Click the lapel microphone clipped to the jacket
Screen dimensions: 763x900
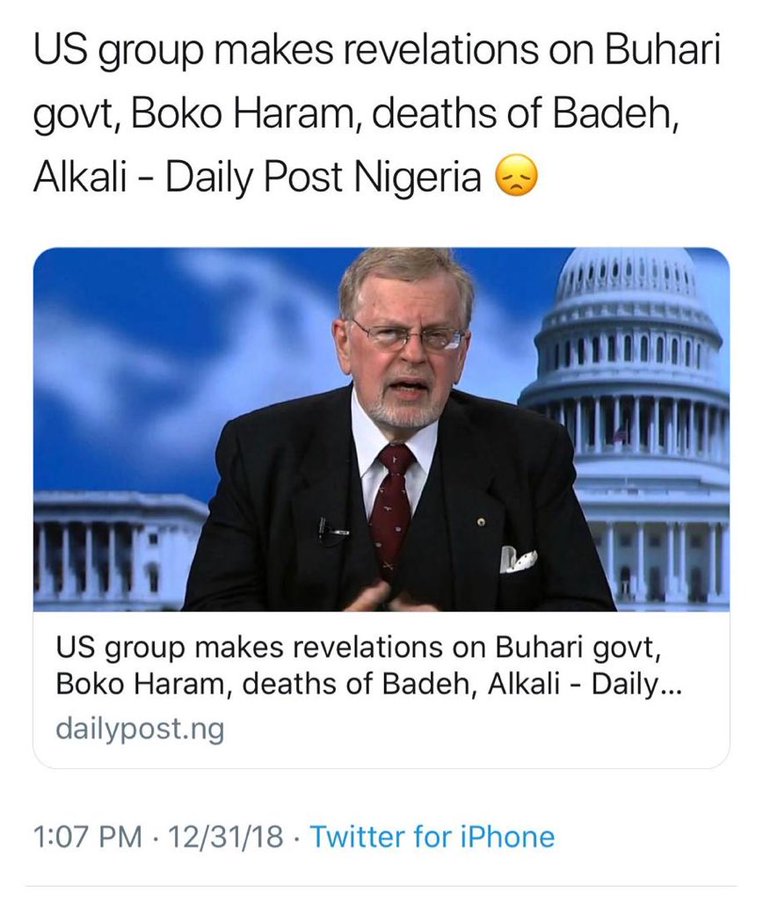[329, 525]
